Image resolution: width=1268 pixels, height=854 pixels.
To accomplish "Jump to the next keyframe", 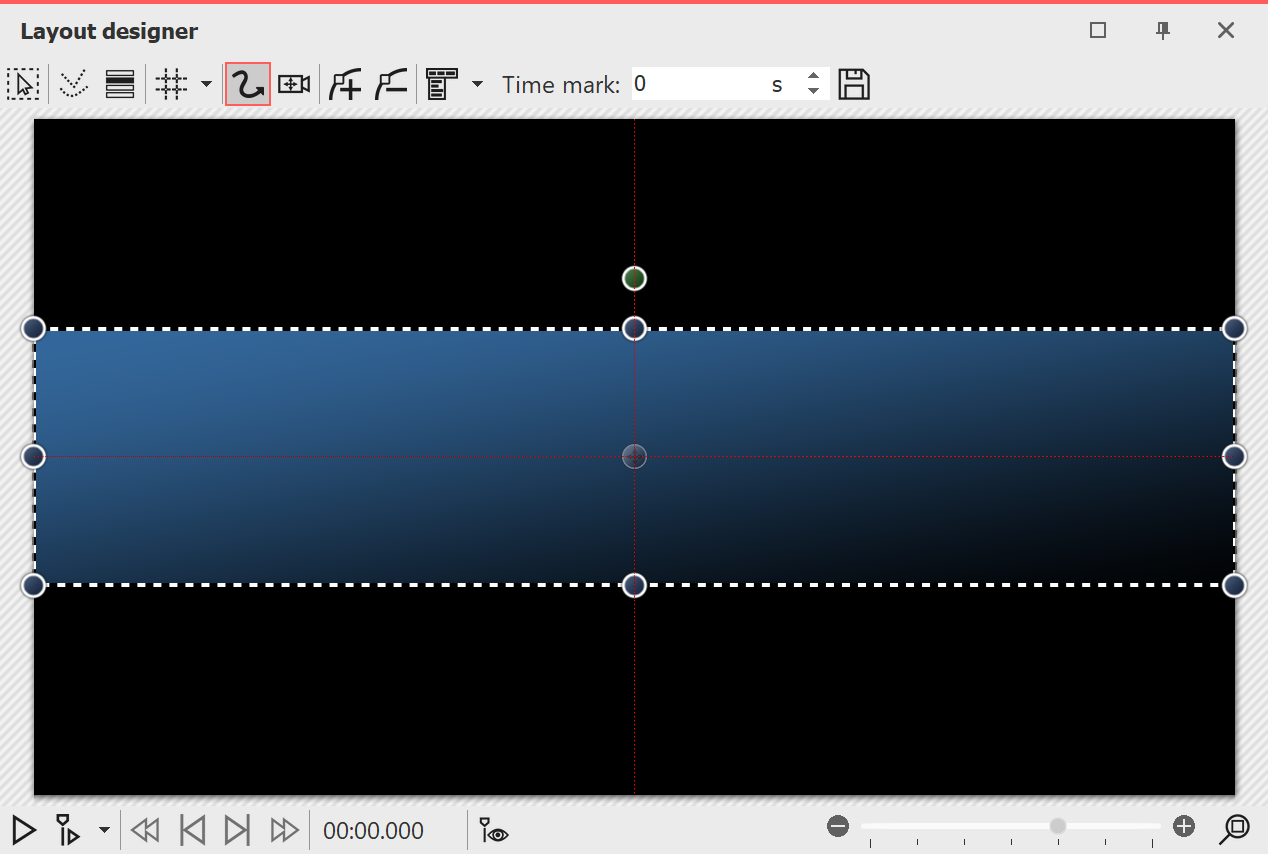I will (x=237, y=830).
